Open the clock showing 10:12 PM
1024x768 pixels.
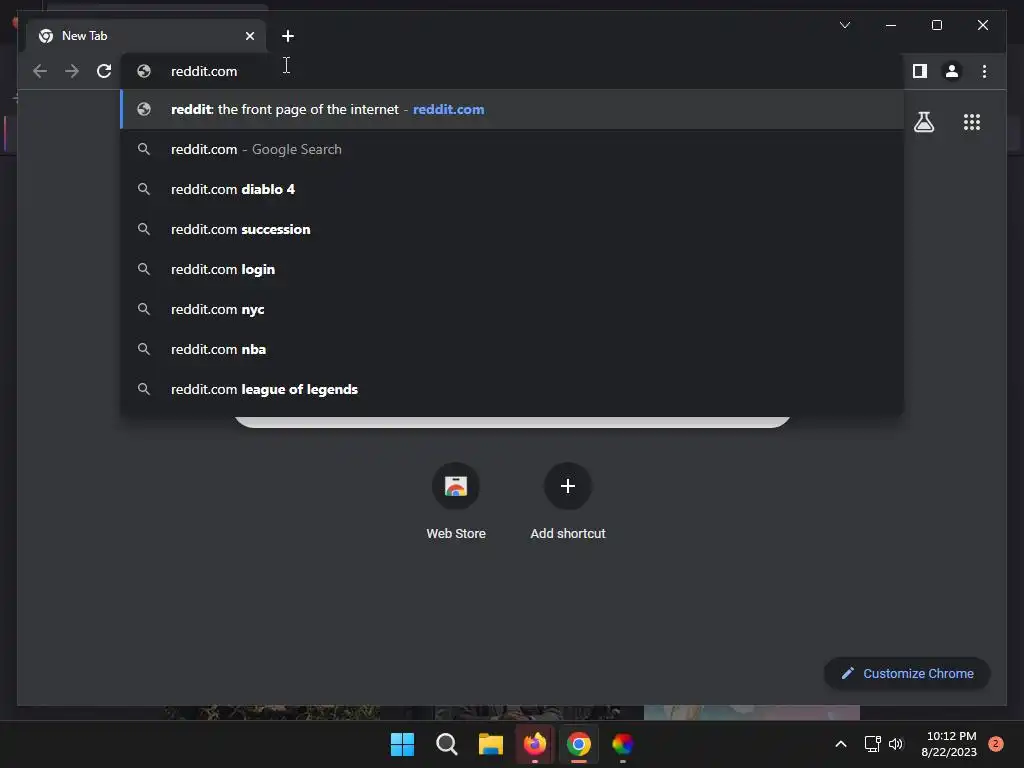point(950,744)
